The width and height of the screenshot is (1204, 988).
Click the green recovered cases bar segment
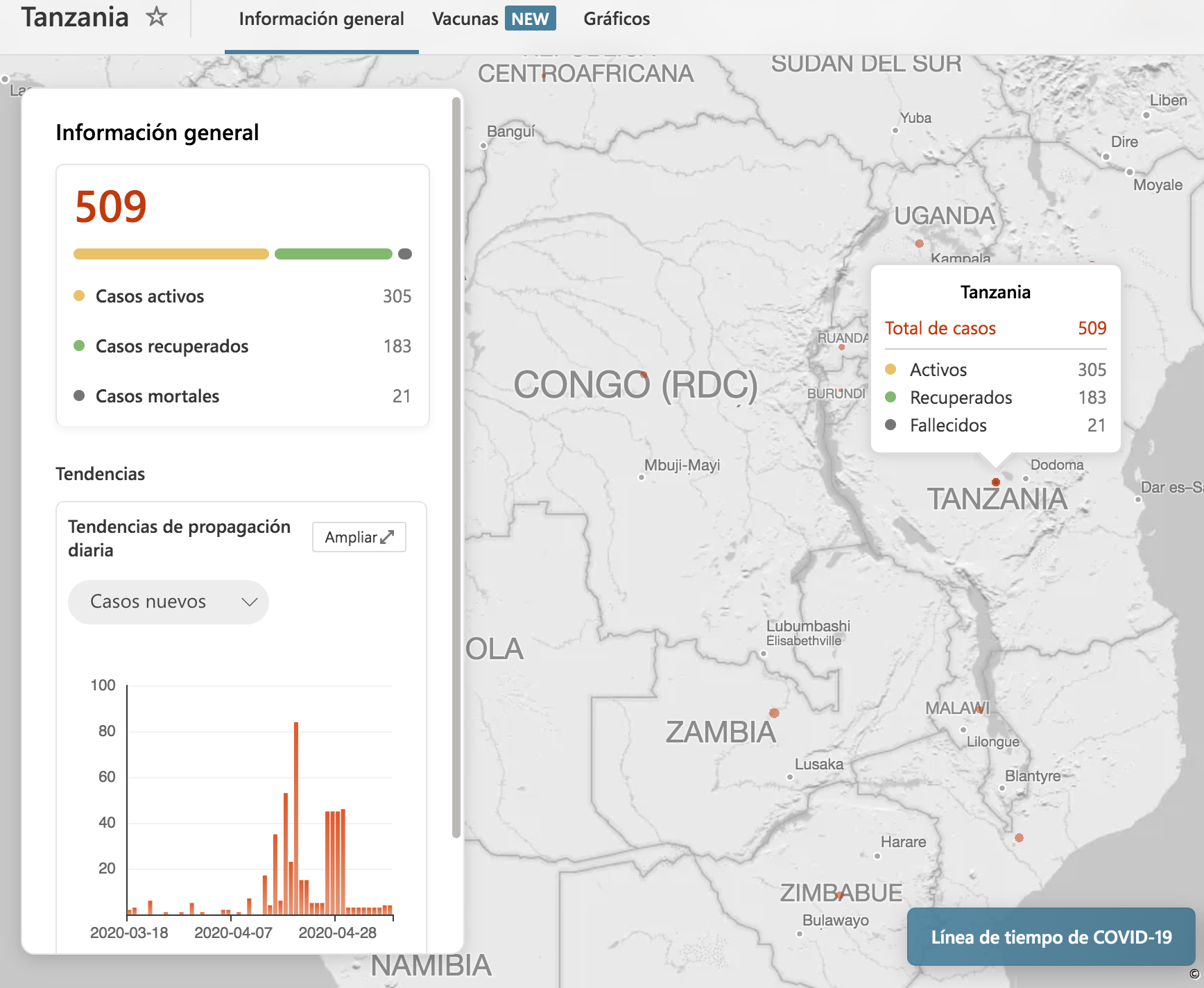click(333, 254)
